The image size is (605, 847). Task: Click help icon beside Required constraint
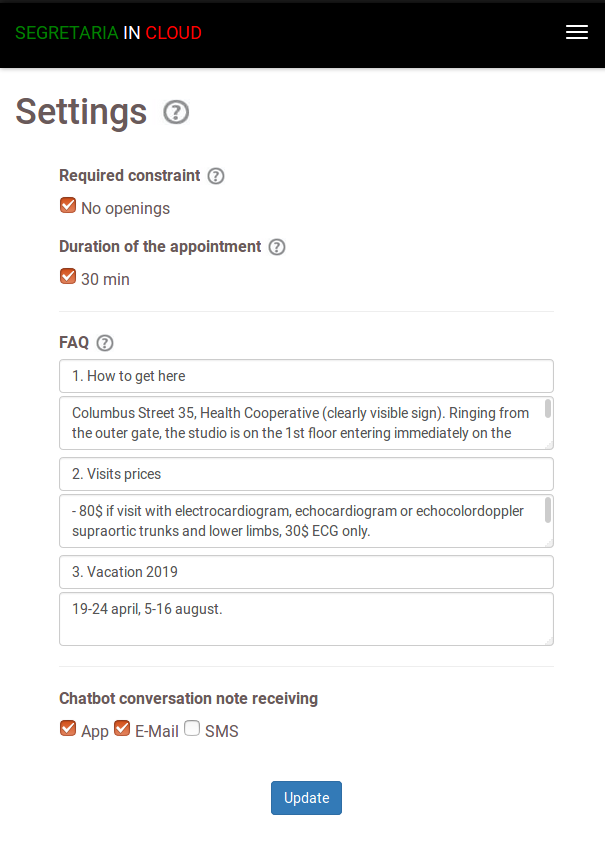(x=216, y=176)
